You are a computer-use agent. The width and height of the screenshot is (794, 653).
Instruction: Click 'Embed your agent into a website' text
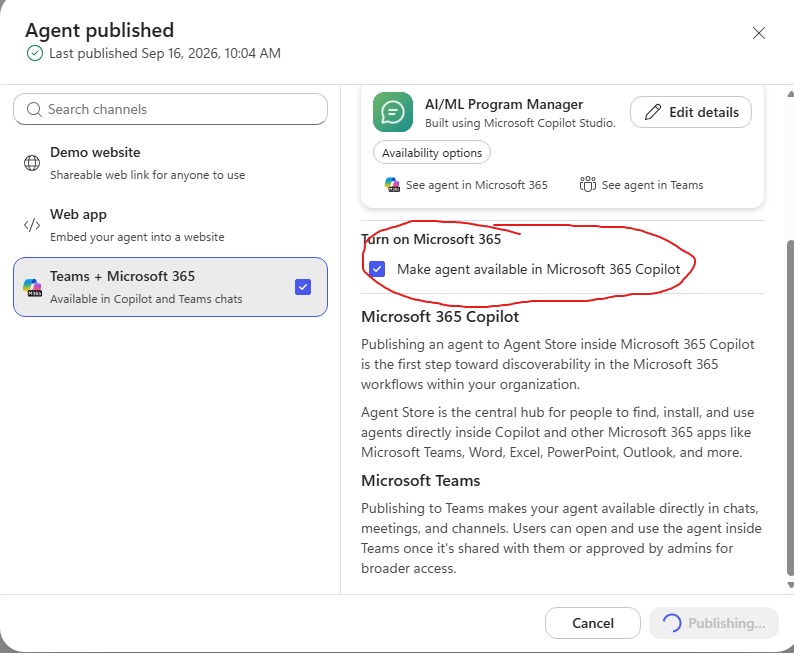[x=137, y=237]
